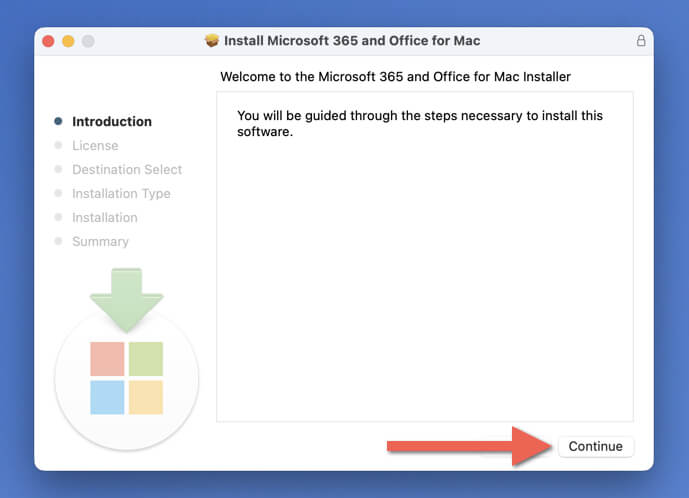The height and width of the screenshot is (498, 689).
Task: Select the License step
Action: [95, 145]
